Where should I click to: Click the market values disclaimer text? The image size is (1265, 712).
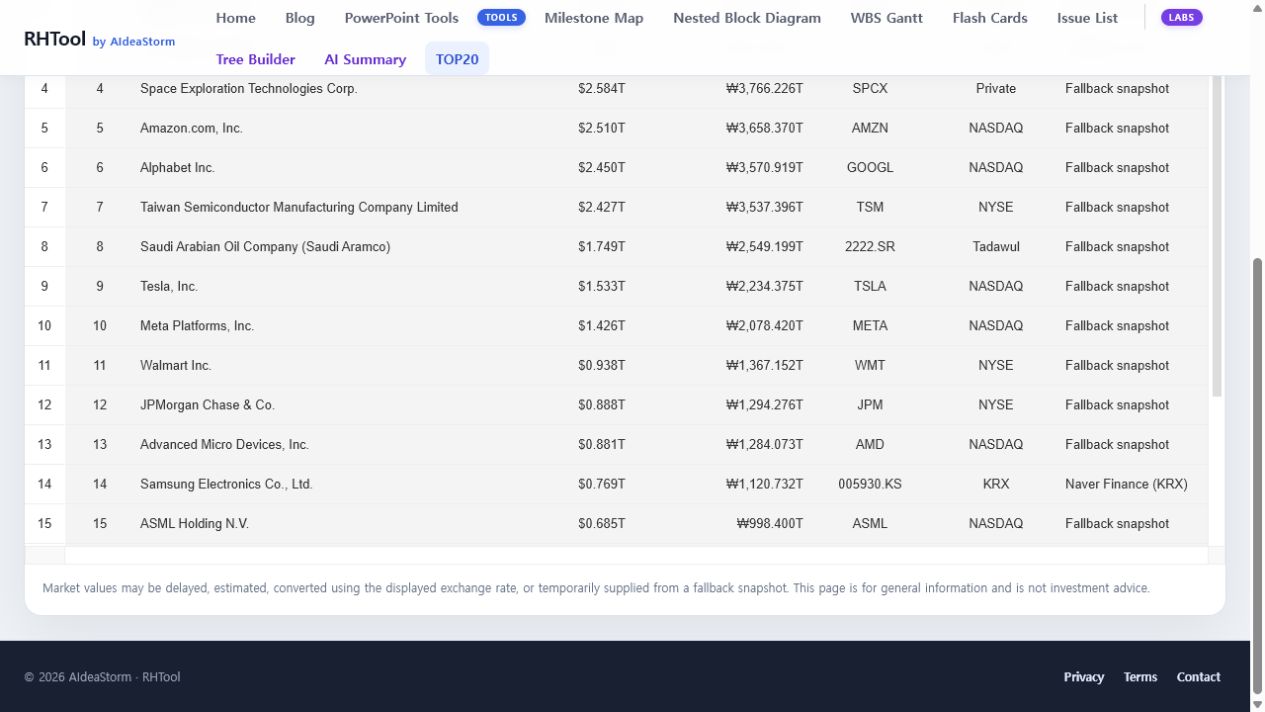[596, 588]
